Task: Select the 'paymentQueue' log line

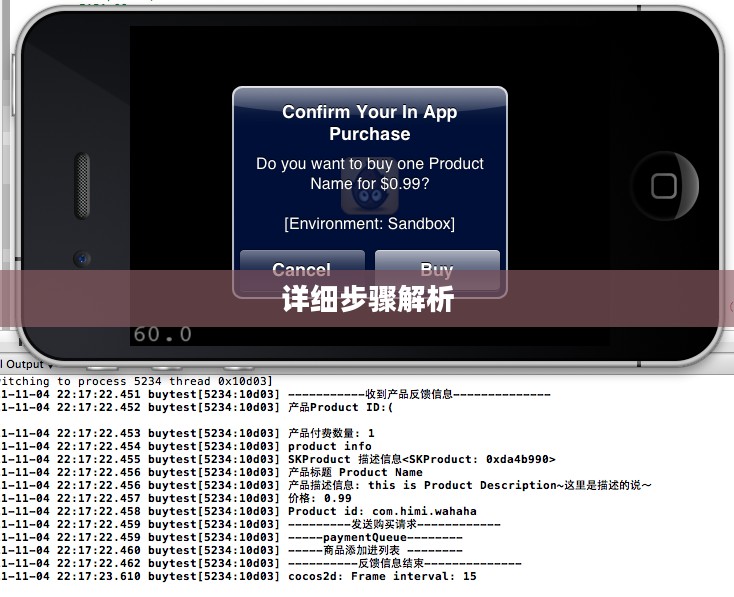Action: pyautogui.click(x=231, y=537)
